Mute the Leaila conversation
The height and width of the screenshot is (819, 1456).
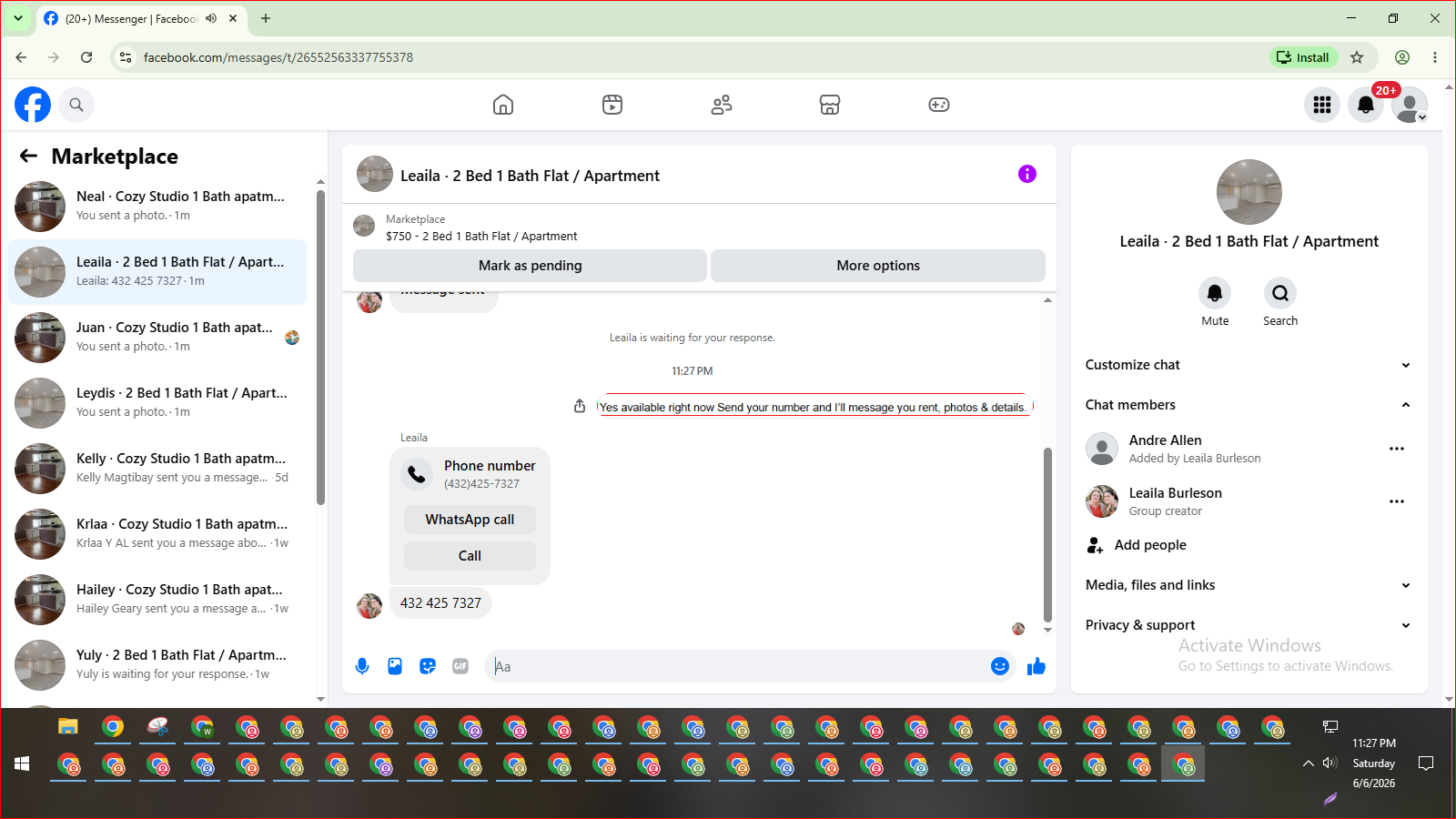[1215, 293]
